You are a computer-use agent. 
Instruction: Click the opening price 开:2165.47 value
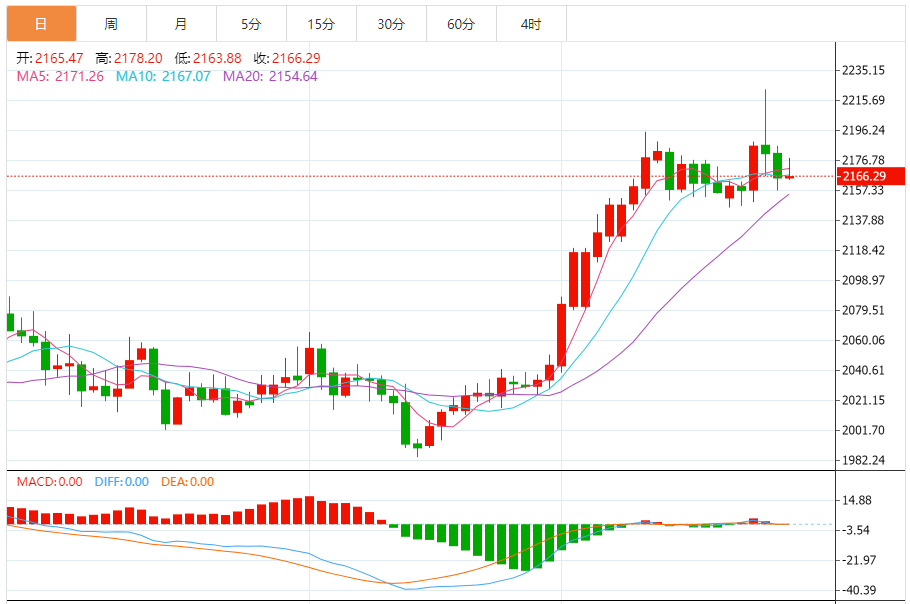click(x=50, y=58)
